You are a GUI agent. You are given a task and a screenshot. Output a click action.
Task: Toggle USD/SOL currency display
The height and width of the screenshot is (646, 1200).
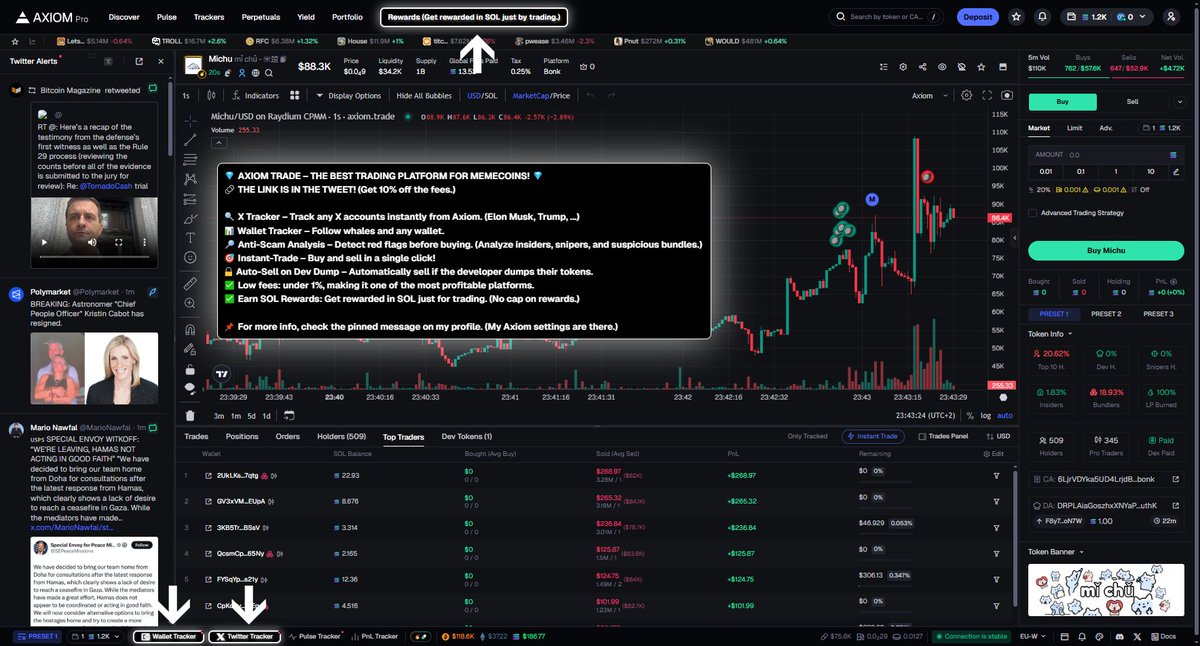point(481,96)
